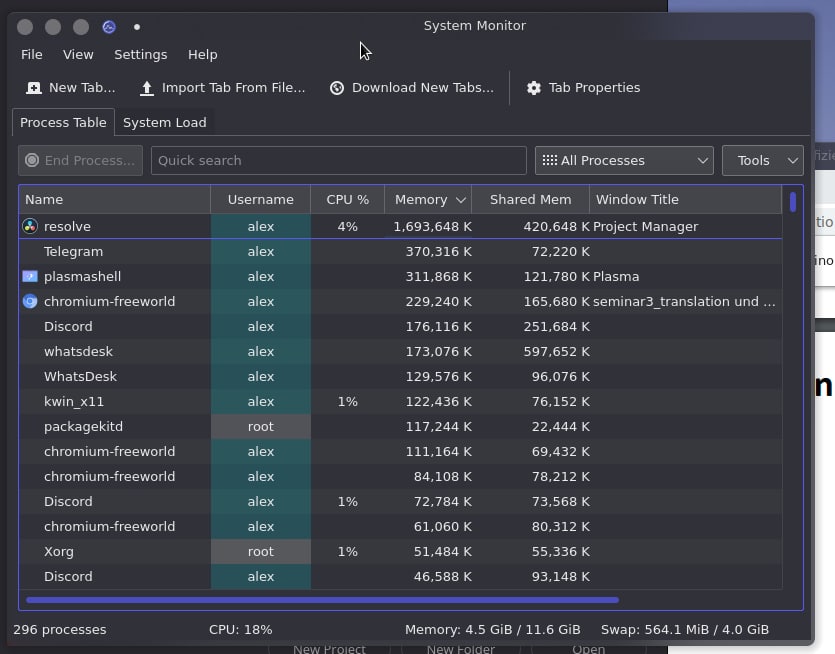
Task: Sort by the Username column header
Action: click(260, 200)
